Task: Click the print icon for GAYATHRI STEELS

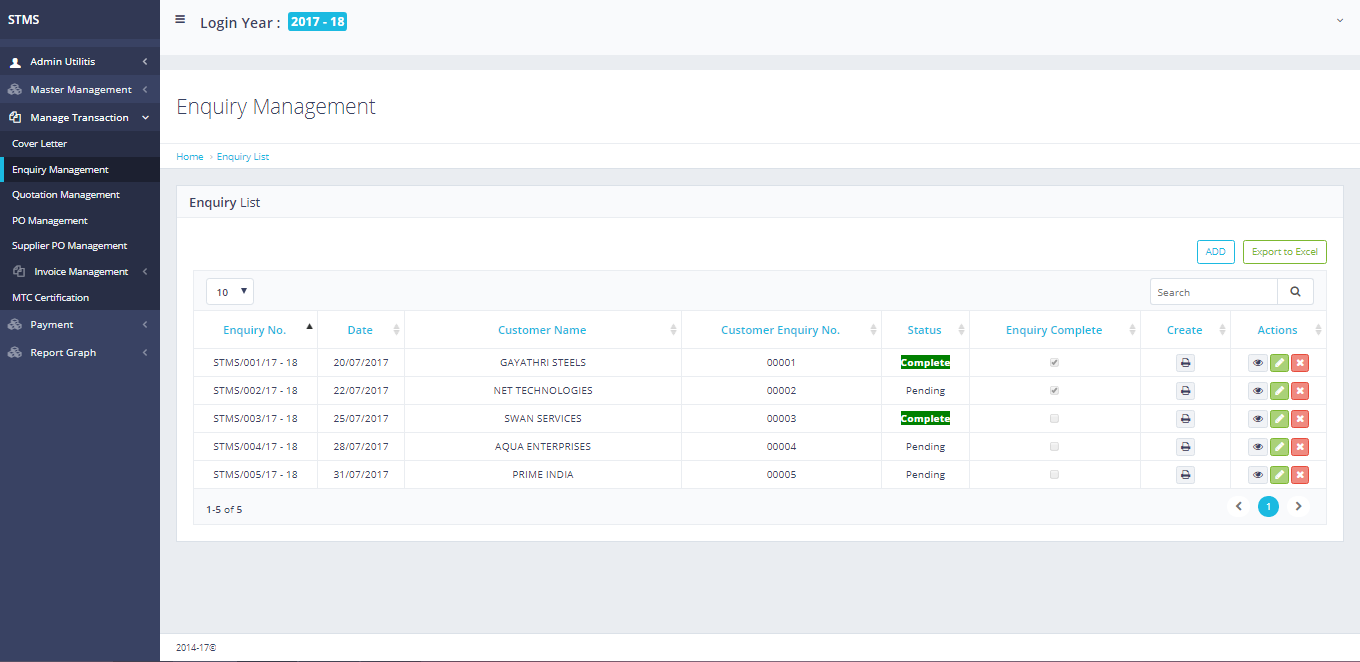Action: [x=1185, y=363]
